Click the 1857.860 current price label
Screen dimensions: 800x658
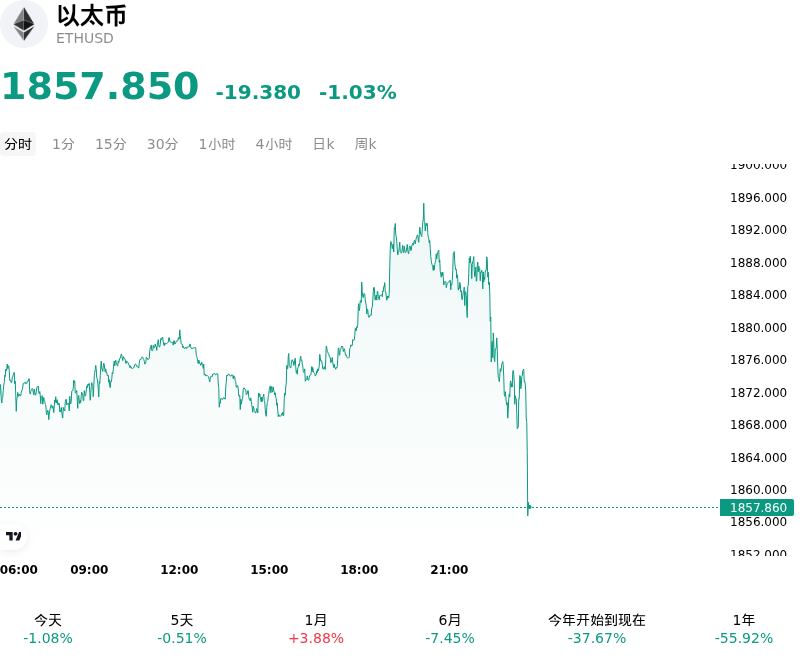[x=757, y=508]
